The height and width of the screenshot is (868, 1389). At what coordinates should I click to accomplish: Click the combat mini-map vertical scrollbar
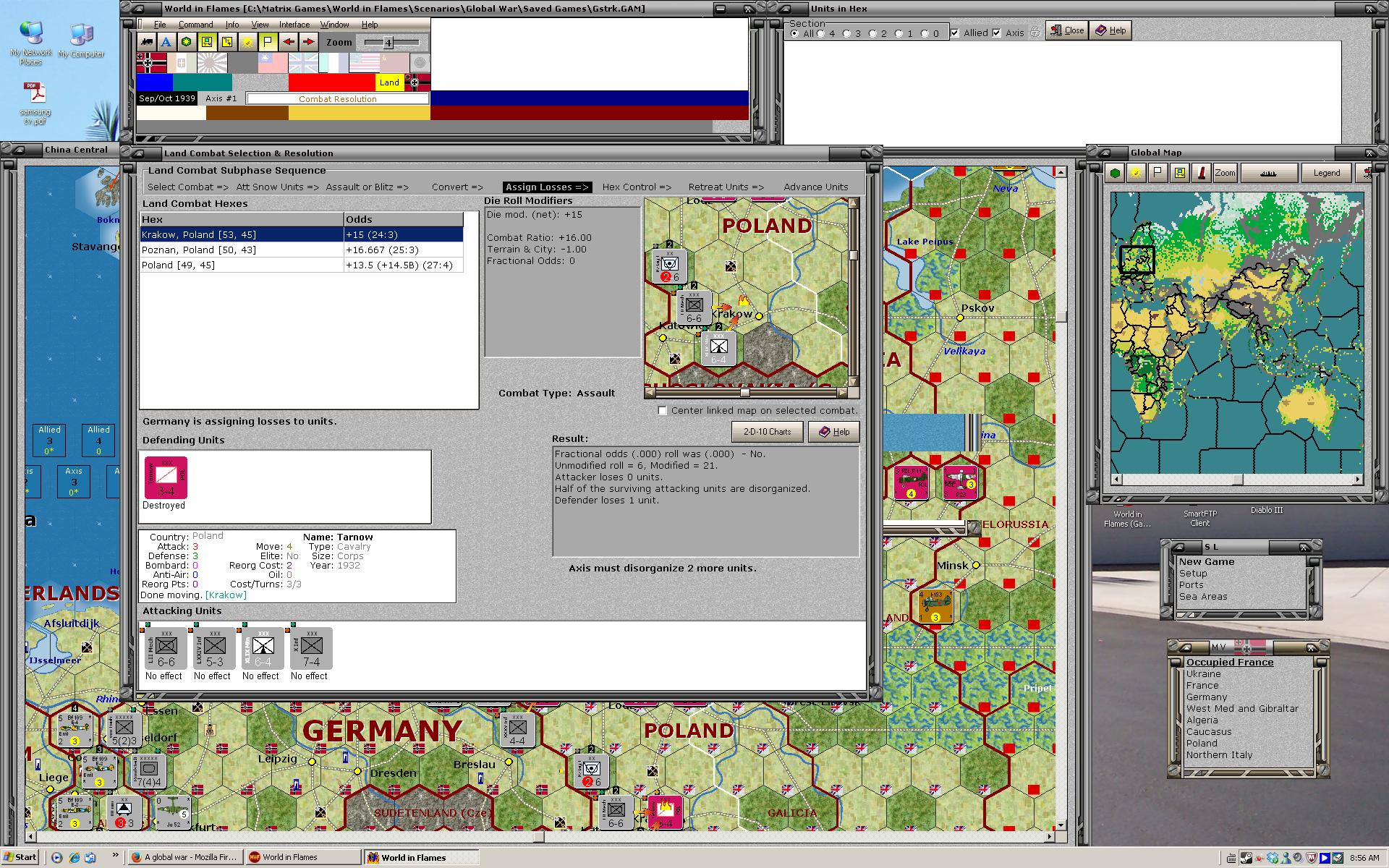coord(853,292)
